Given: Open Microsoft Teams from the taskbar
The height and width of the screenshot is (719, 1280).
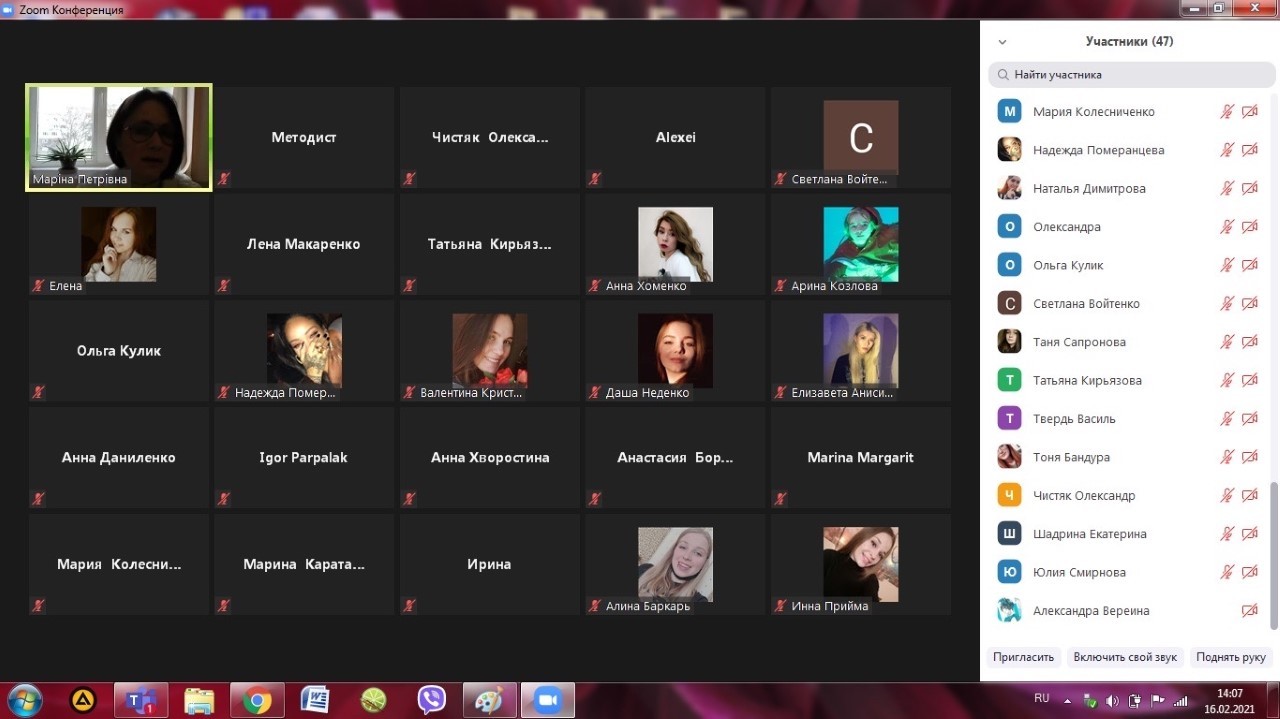Looking at the screenshot, I should point(141,700).
